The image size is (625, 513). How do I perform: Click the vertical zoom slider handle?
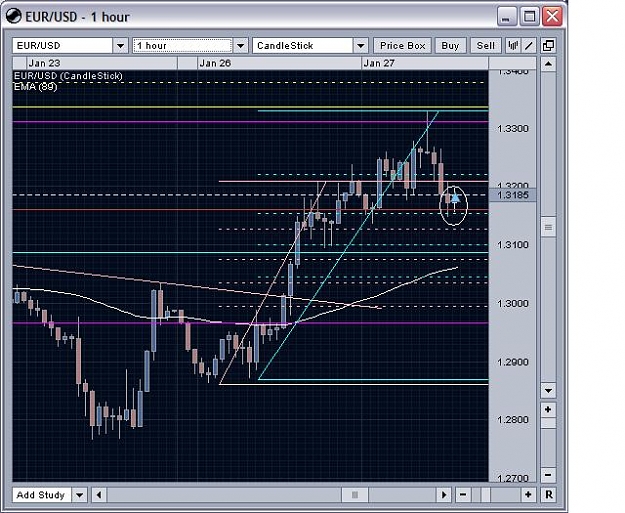point(548,423)
